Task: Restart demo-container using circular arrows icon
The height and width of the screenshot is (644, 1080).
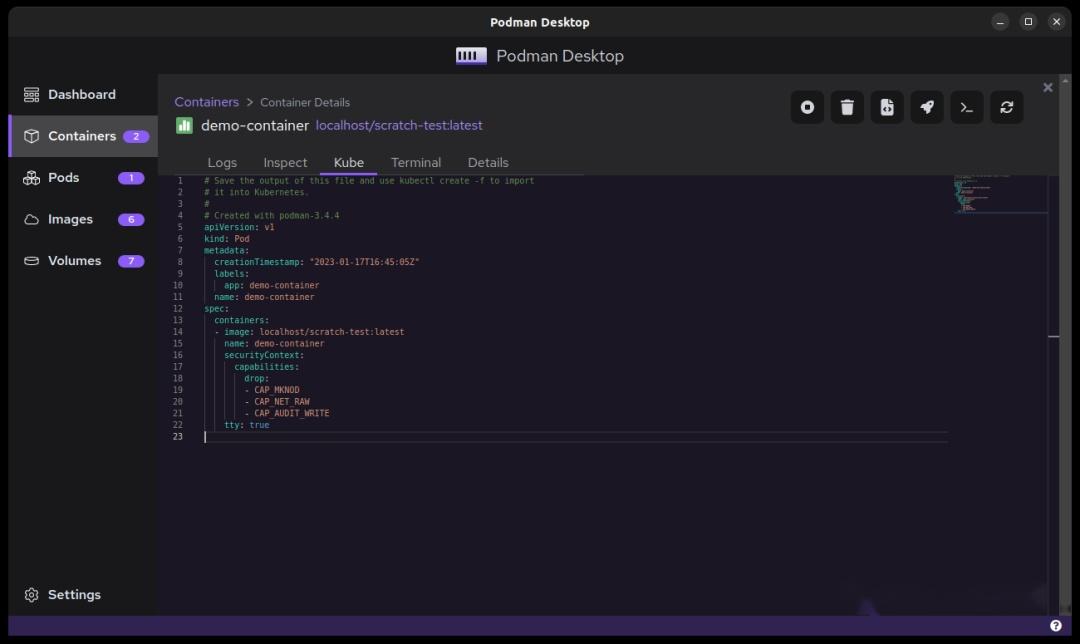Action: [1006, 107]
